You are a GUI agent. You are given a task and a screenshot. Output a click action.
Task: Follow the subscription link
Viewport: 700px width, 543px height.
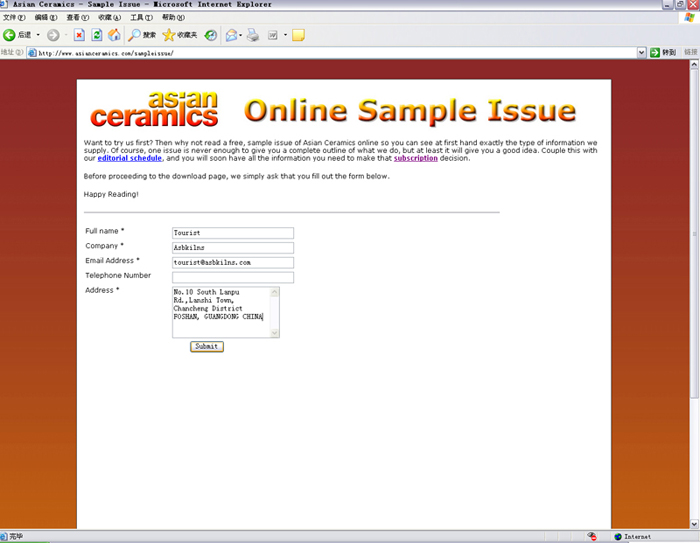[x=416, y=158]
